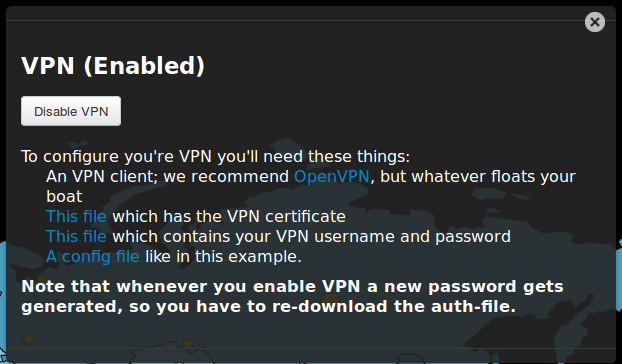Click the blue map strip at the left edge

tap(3, 301)
